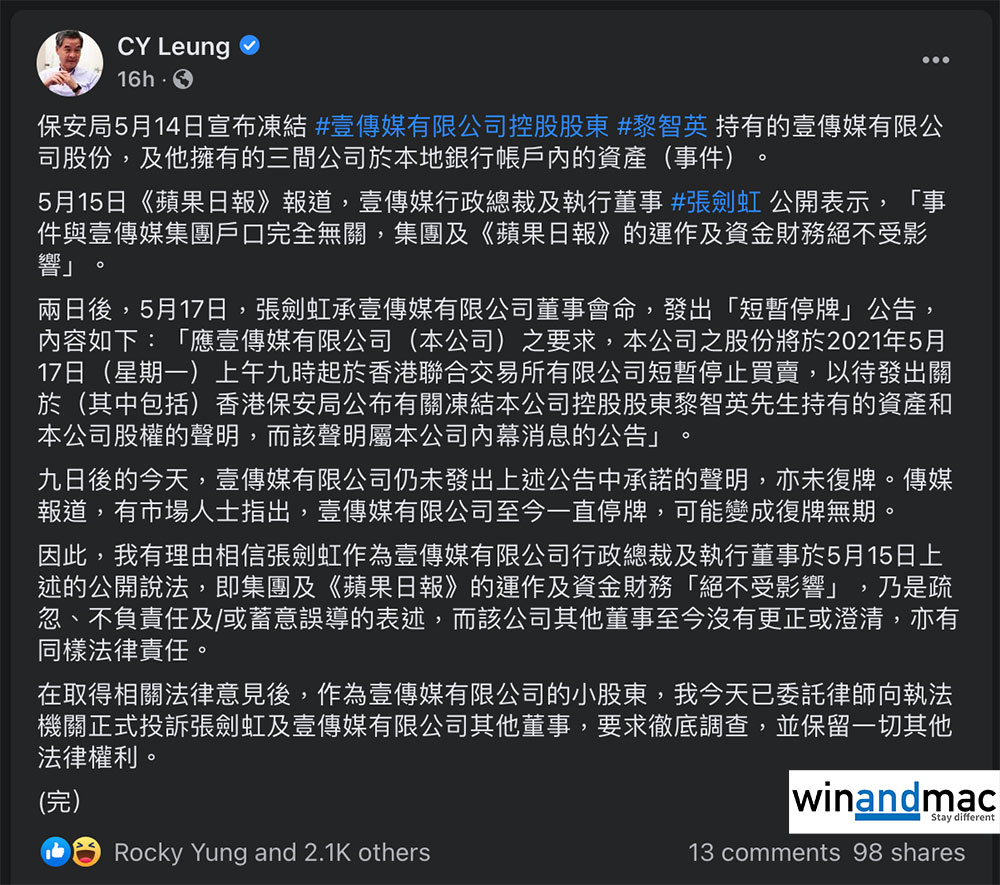Open the CY Leung profile name link
The width and height of the screenshot is (1000, 885).
click(173, 46)
